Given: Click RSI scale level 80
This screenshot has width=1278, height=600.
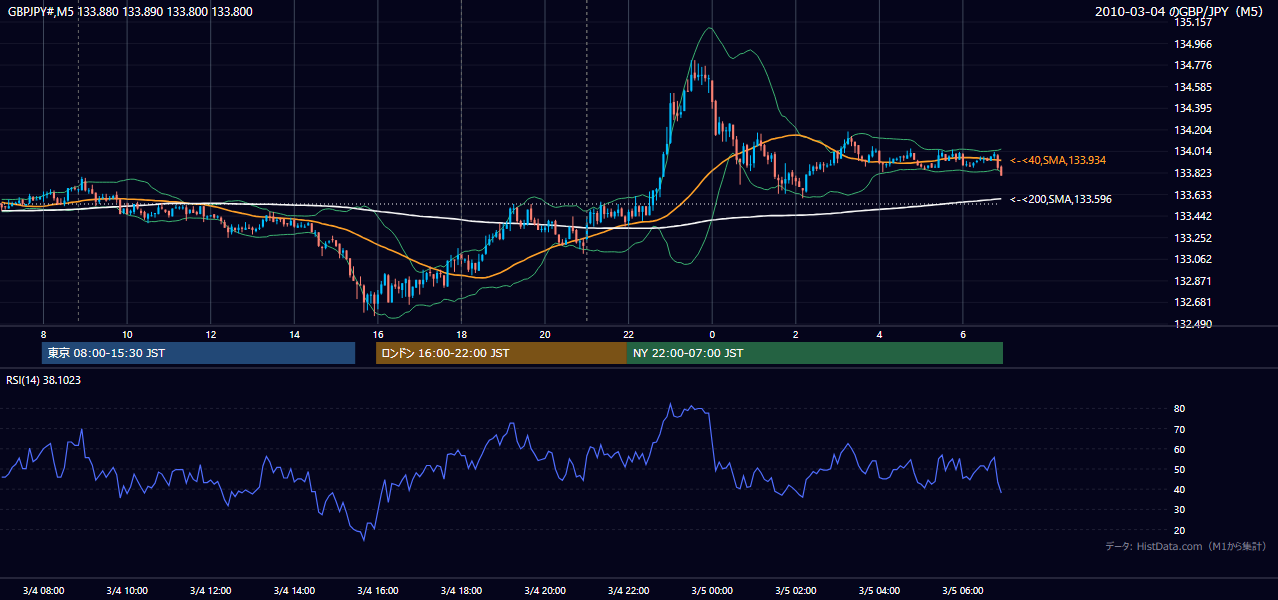Looking at the screenshot, I should point(1180,409).
